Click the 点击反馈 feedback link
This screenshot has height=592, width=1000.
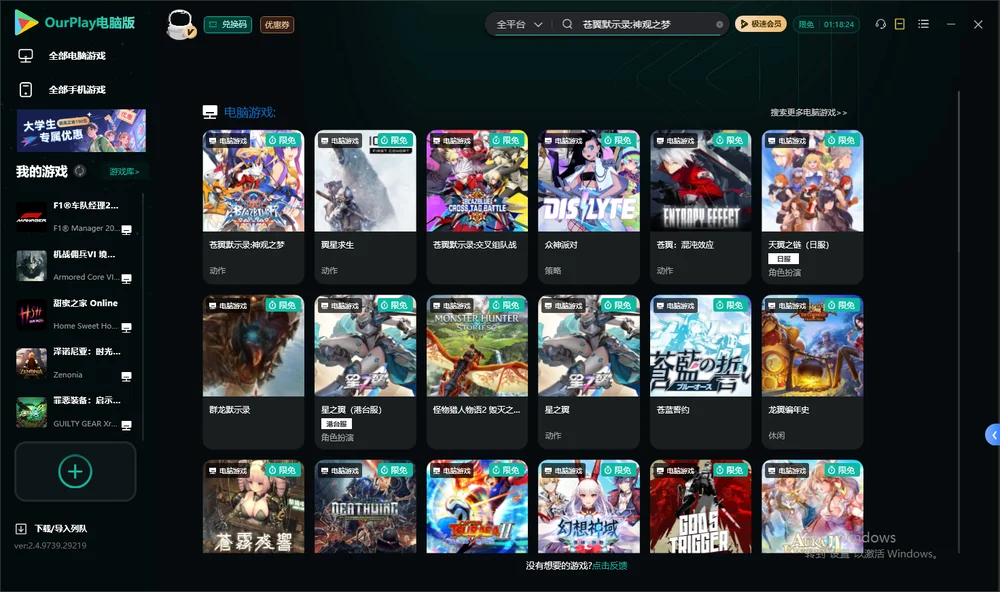pos(610,565)
